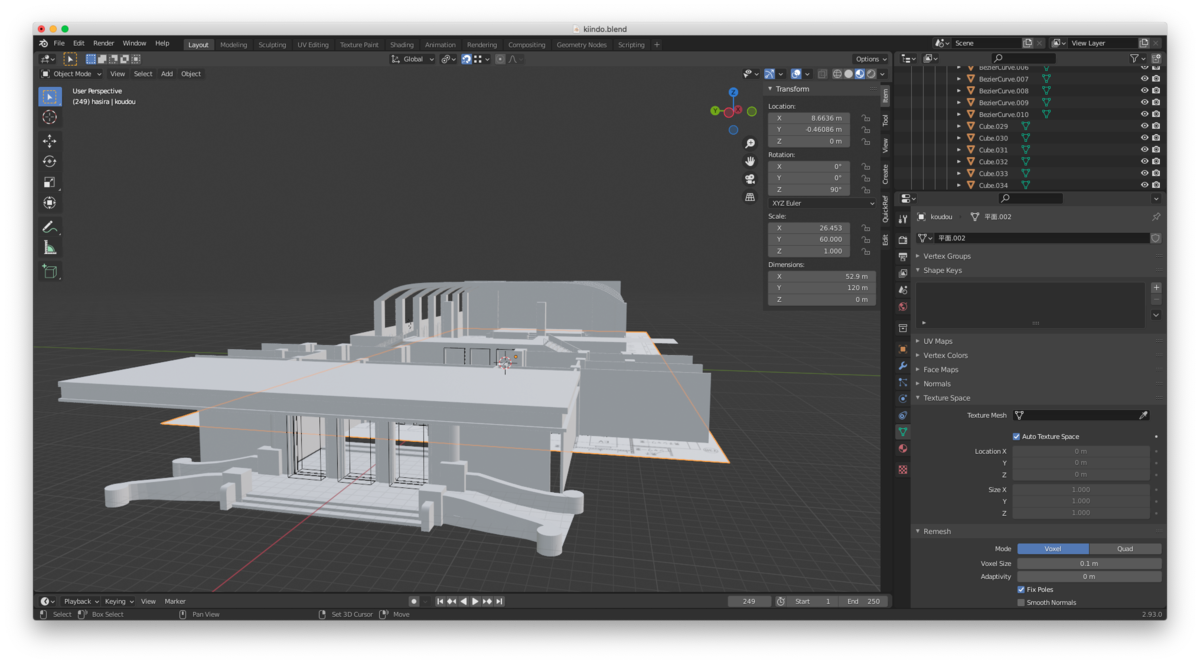Viewport: 1200px width, 664px height.
Task: Expand the UV Maps panel
Action: 937,341
